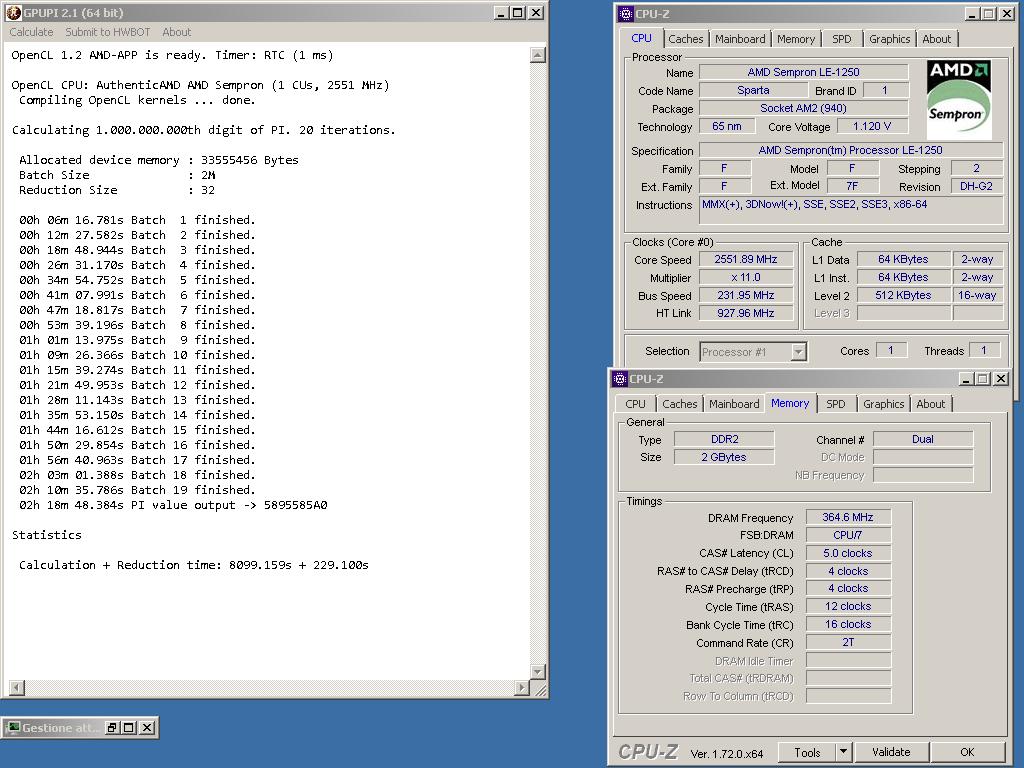Switch to Caches tab in upper CPU-Z
Viewport: 1024px width, 768px height.
685,39
